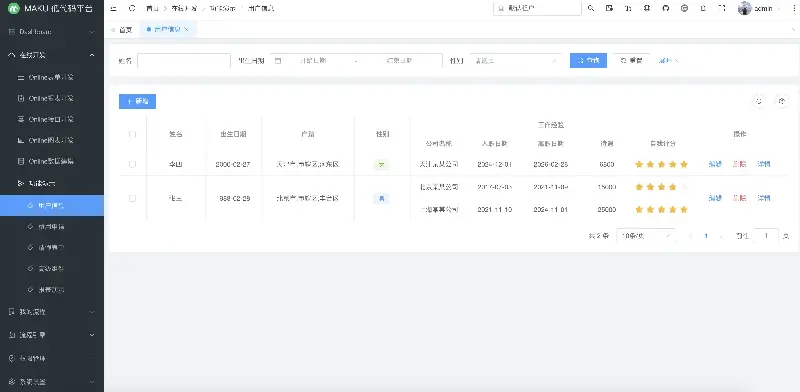Click the red 删除 link for row 李四
800x392 pixels.
tap(739, 164)
